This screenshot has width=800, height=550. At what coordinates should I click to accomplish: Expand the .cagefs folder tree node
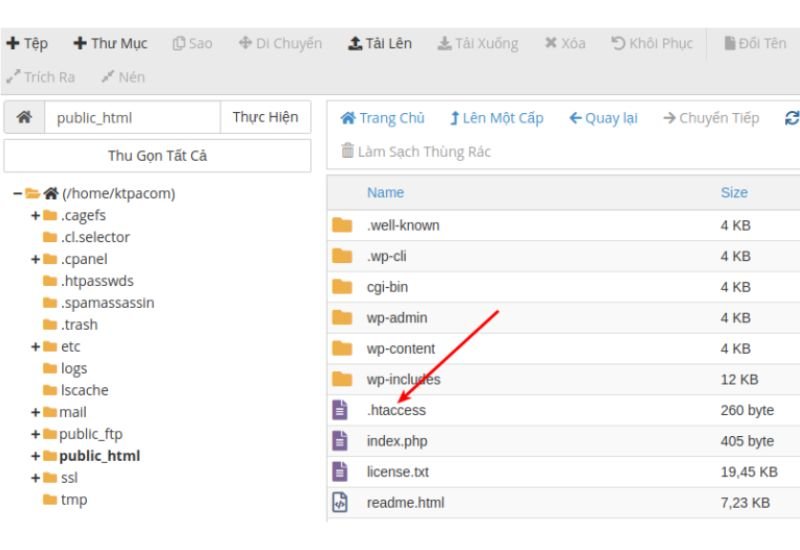click(35, 215)
